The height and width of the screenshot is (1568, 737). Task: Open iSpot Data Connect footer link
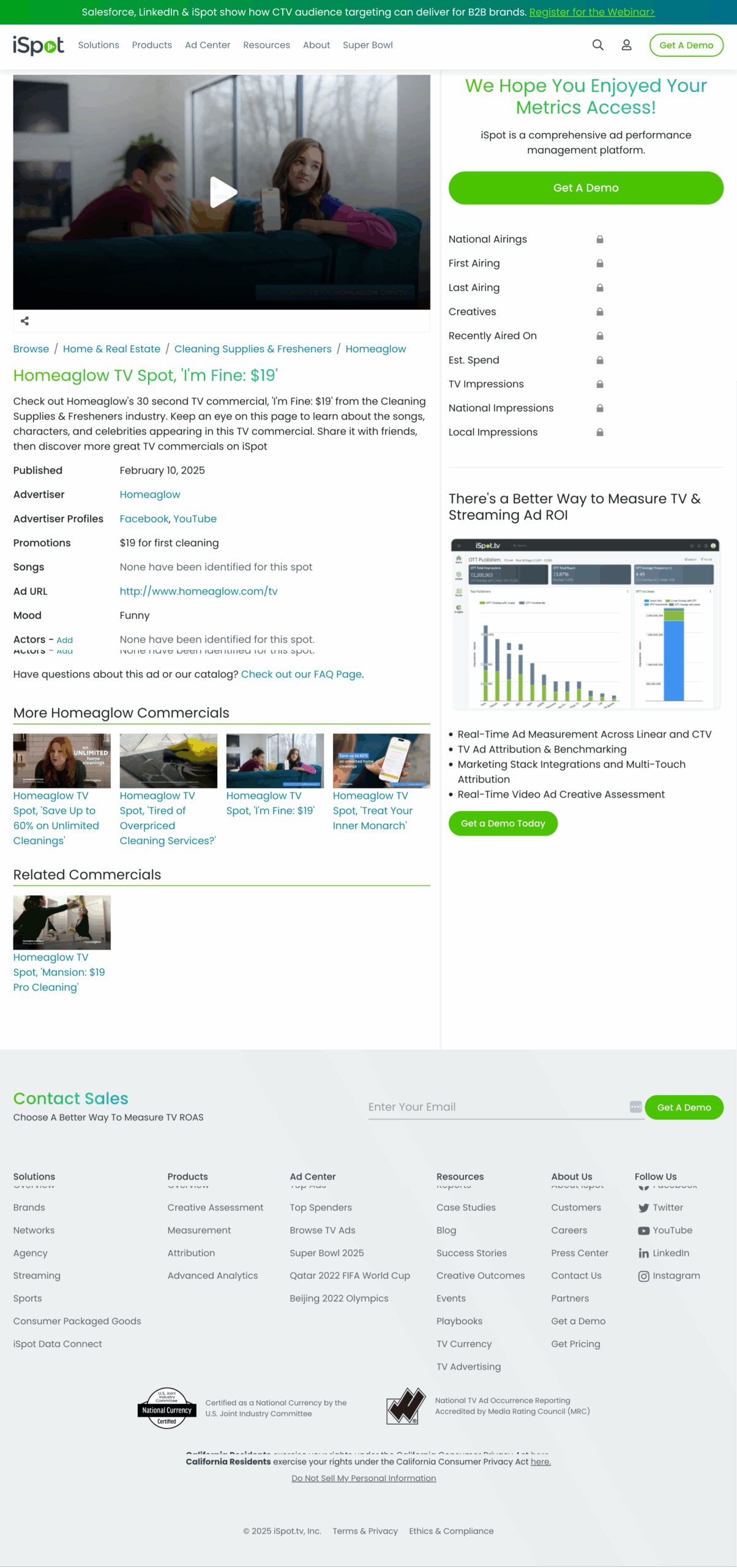pyautogui.click(x=58, y=1344)
